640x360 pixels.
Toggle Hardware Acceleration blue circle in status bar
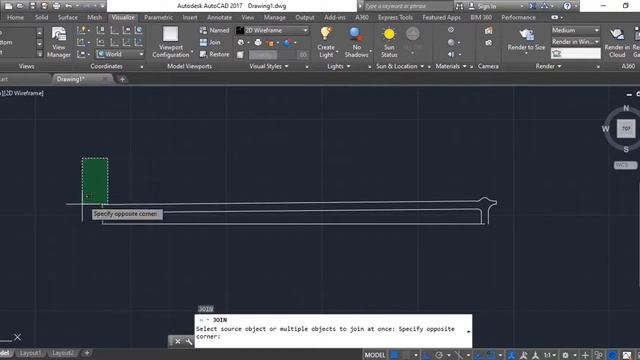(x=612, y=355)
